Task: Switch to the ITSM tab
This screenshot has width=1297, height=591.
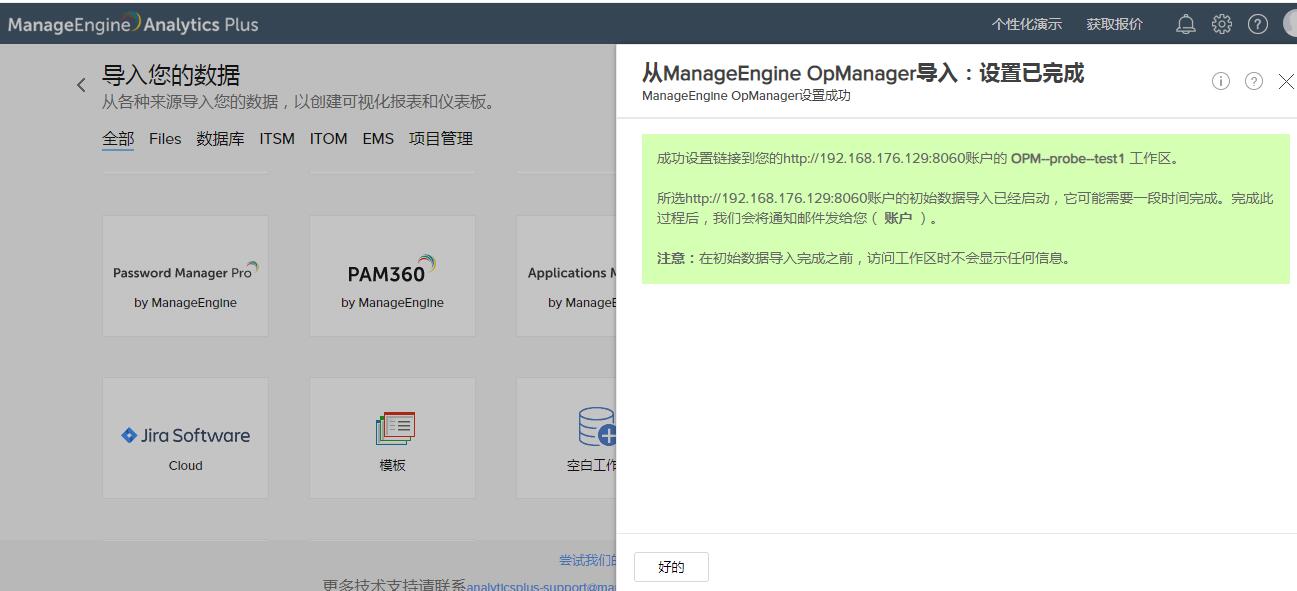Action: pos(277,139)
